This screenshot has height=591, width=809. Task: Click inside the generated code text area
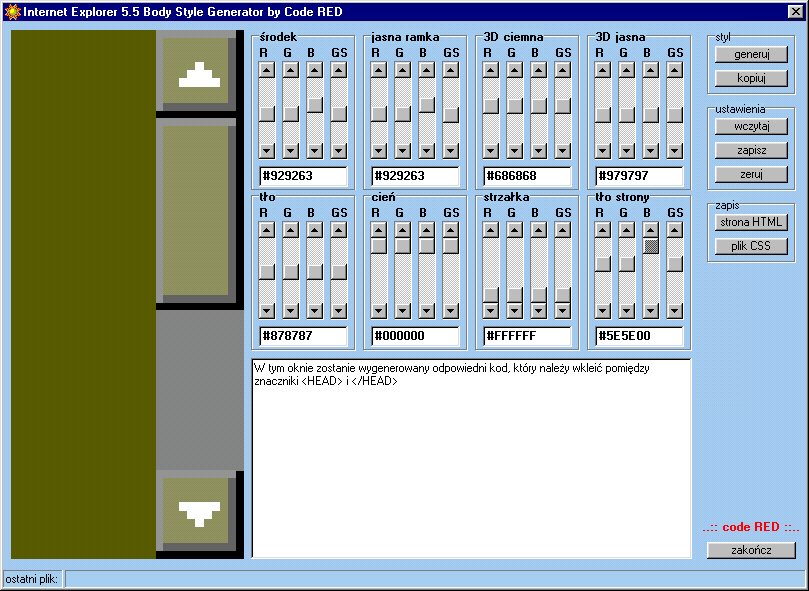[x=471, y=458]
